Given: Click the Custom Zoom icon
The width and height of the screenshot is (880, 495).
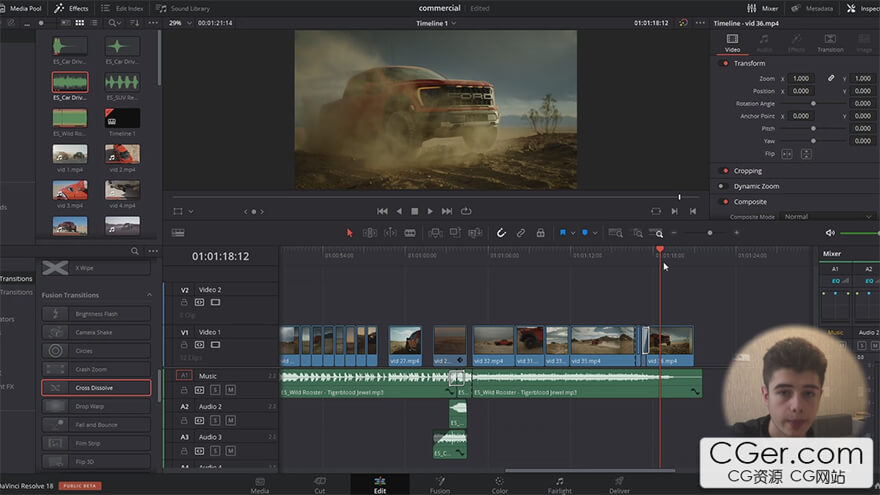Looking at the screenshot, I should (656, 233).
